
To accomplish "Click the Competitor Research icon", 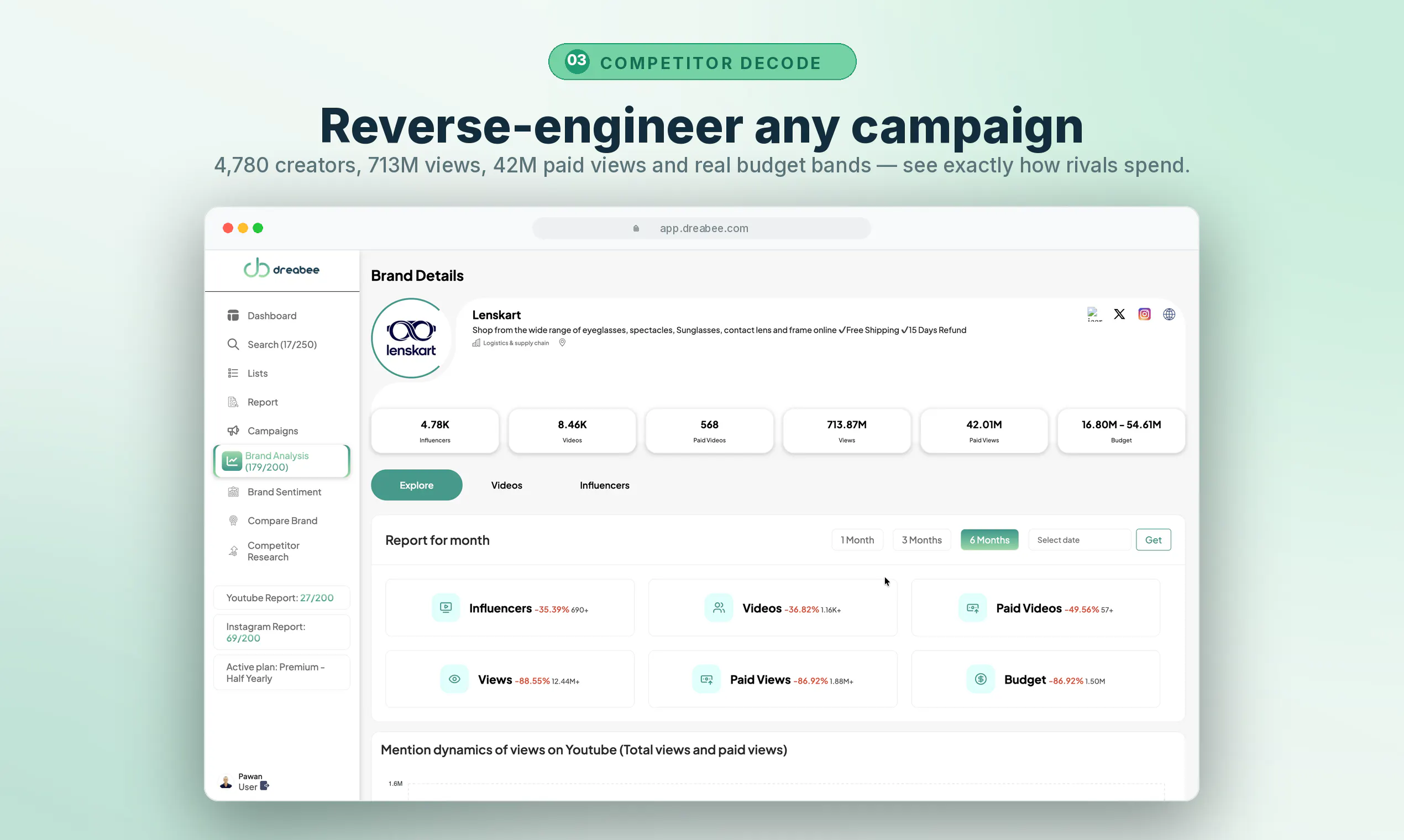I will pyautogui.click(x=233, y=551).
